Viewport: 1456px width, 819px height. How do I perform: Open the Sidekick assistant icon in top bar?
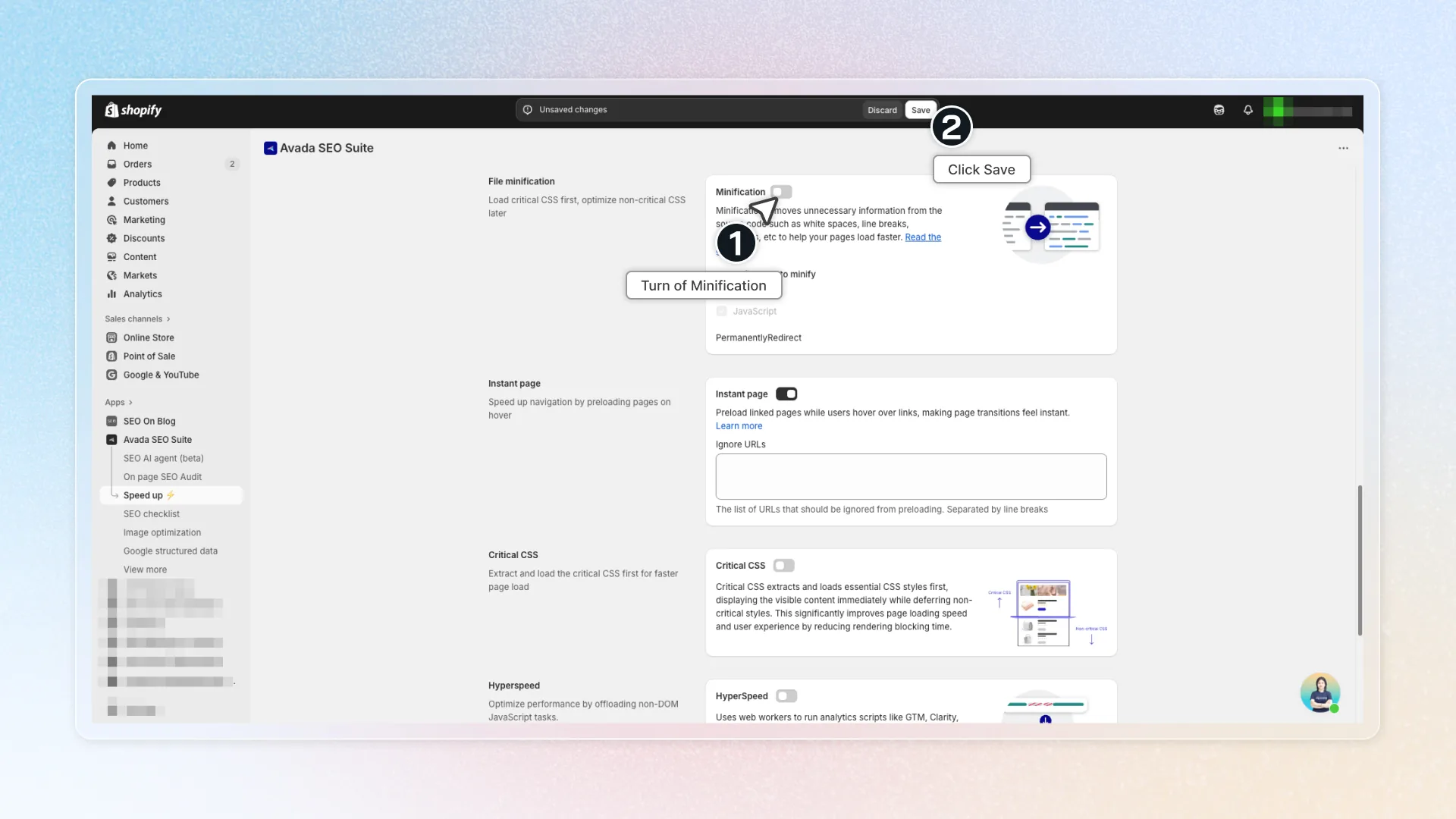pyautogui.click(x=1219, y=110)
